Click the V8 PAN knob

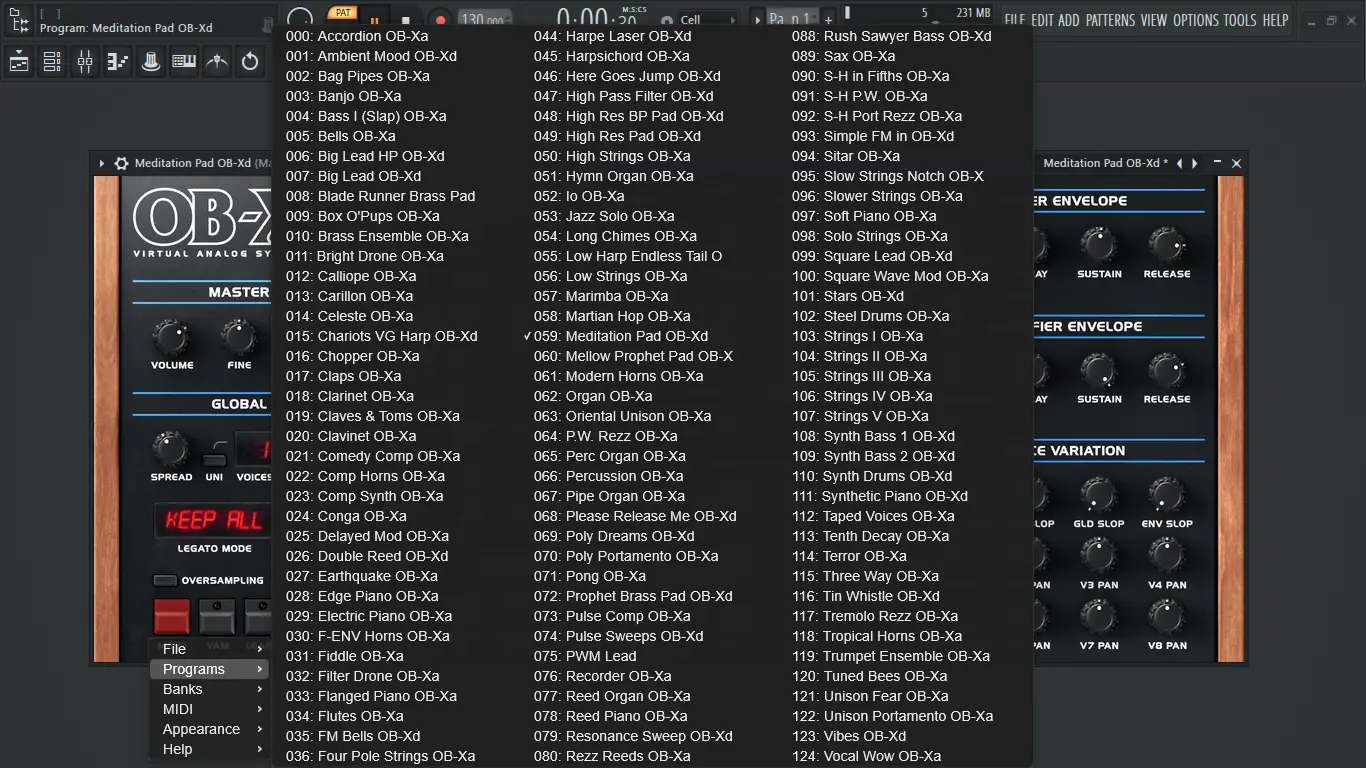1167,617
